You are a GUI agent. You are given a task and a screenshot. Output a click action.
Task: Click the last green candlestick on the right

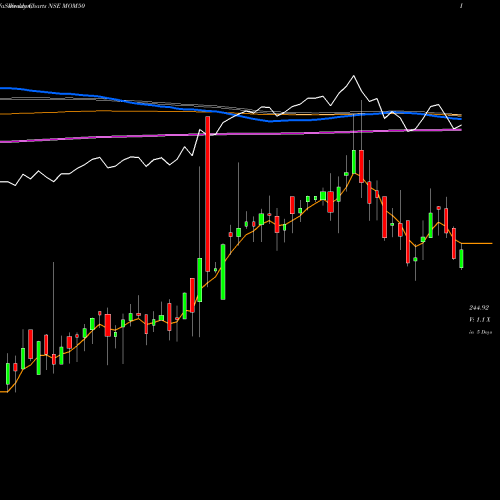[x=461, y=258]
